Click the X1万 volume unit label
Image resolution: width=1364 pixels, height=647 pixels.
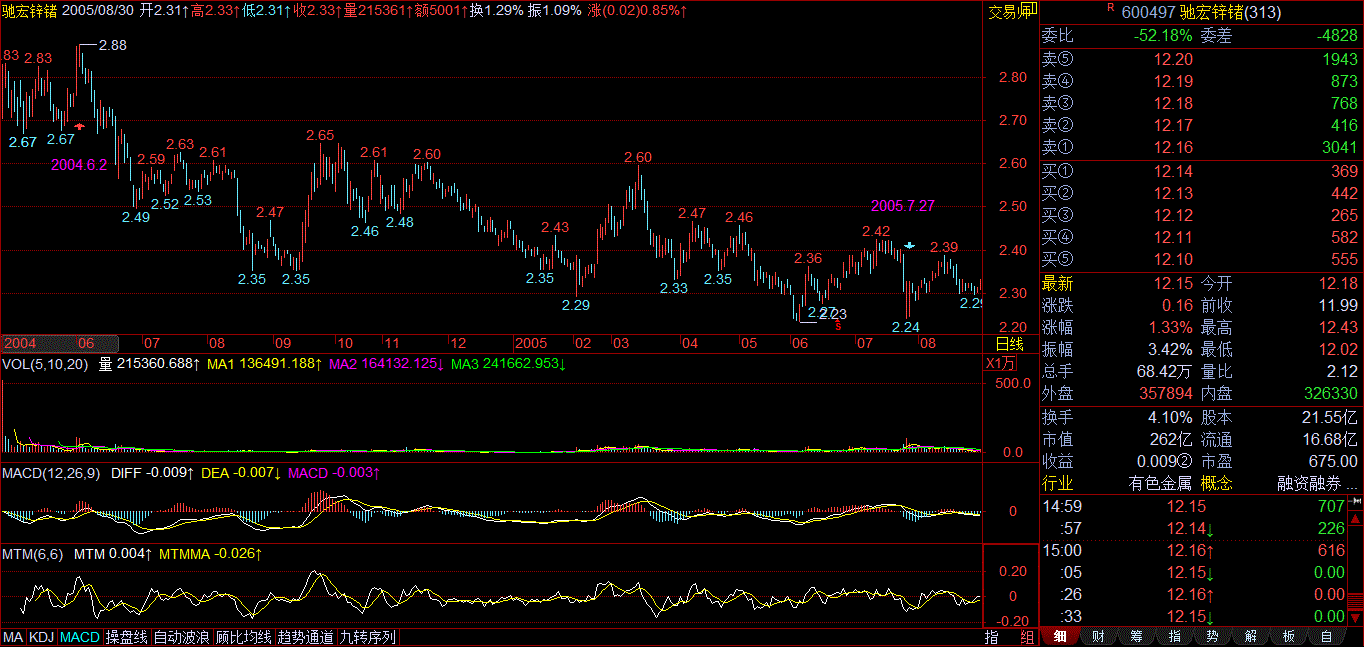pyautogui.click(x=1001, y=363)
